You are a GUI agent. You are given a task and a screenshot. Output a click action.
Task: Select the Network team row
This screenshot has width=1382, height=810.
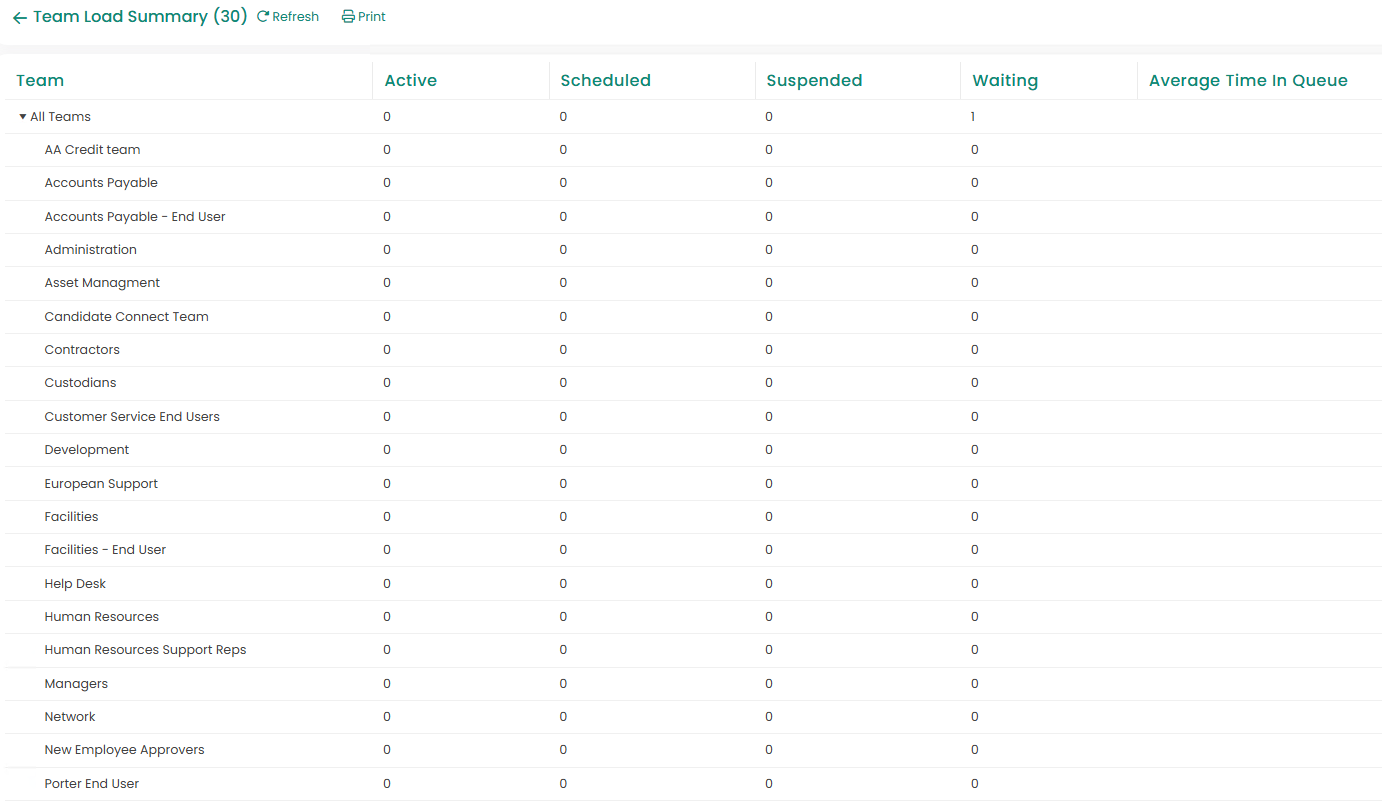pos(70,717)
